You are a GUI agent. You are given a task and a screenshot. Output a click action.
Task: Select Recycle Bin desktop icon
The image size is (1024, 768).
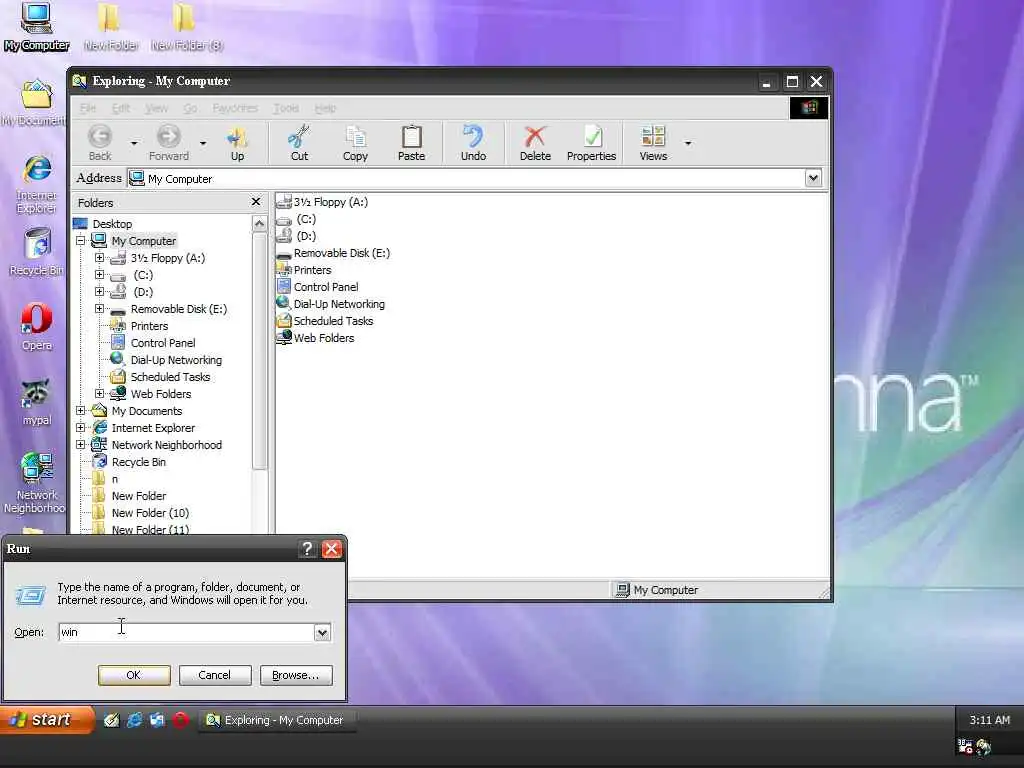click(x=37, y=251)
